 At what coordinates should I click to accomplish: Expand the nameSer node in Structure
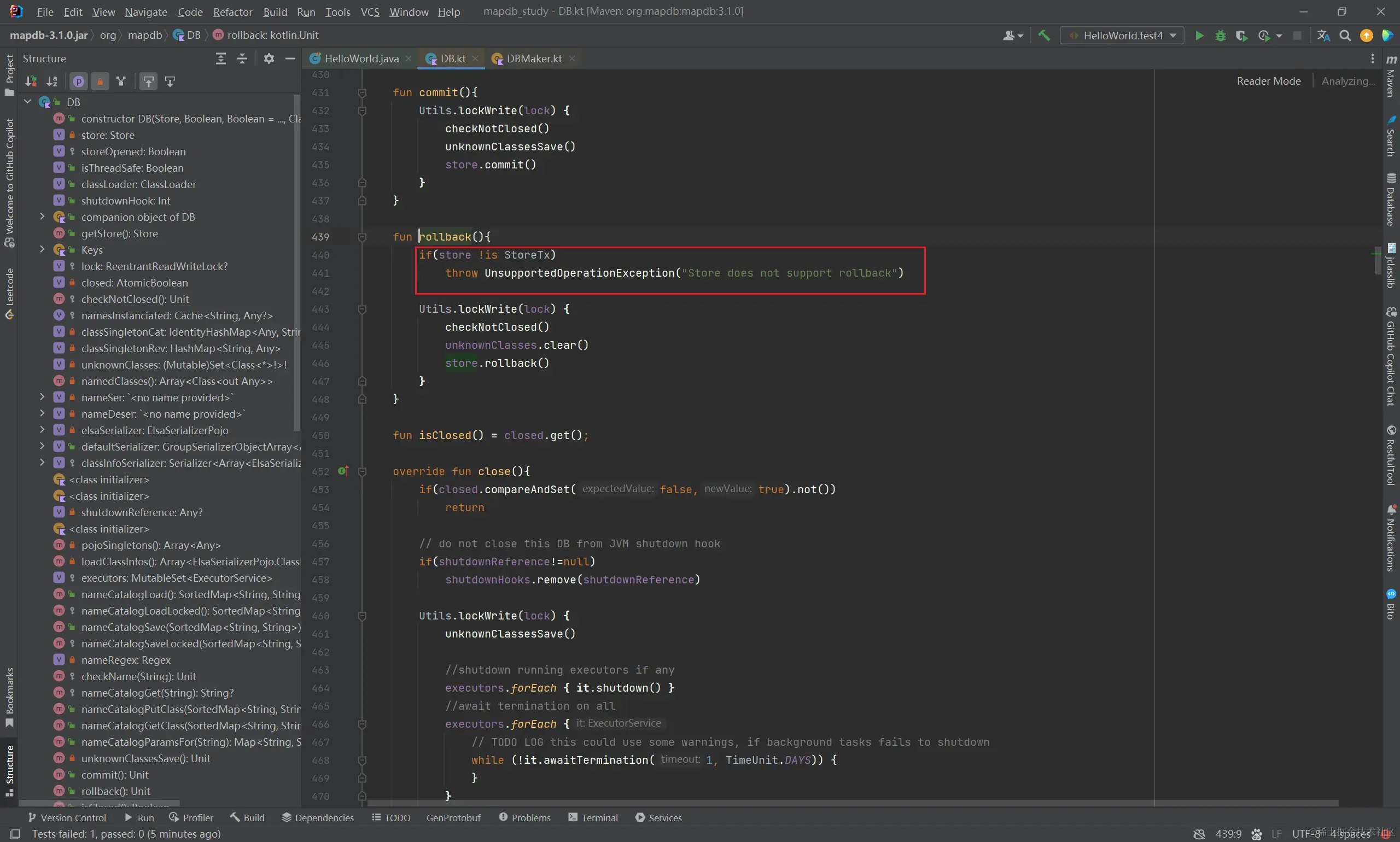pyautogui.click(x=42, y=397)
